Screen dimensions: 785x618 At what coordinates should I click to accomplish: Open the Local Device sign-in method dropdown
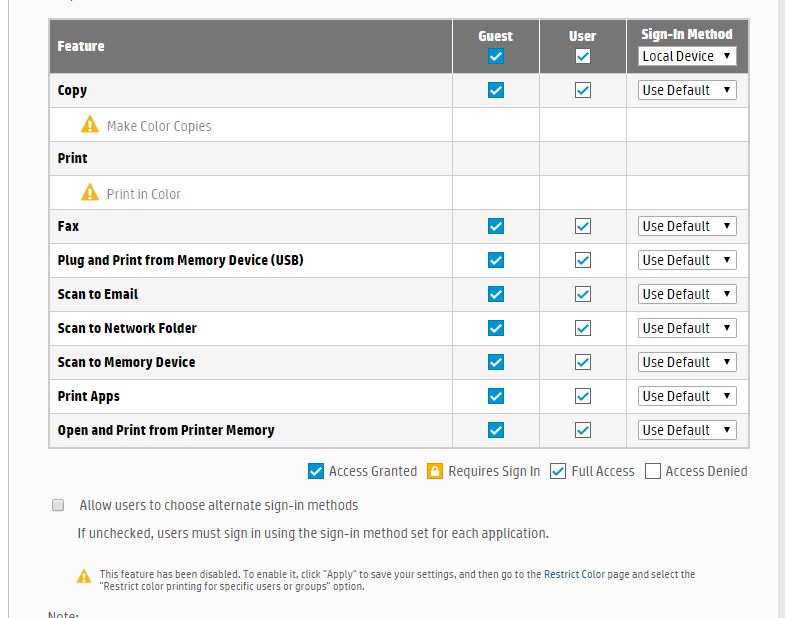pyautogui.click(x=687, y=56)
